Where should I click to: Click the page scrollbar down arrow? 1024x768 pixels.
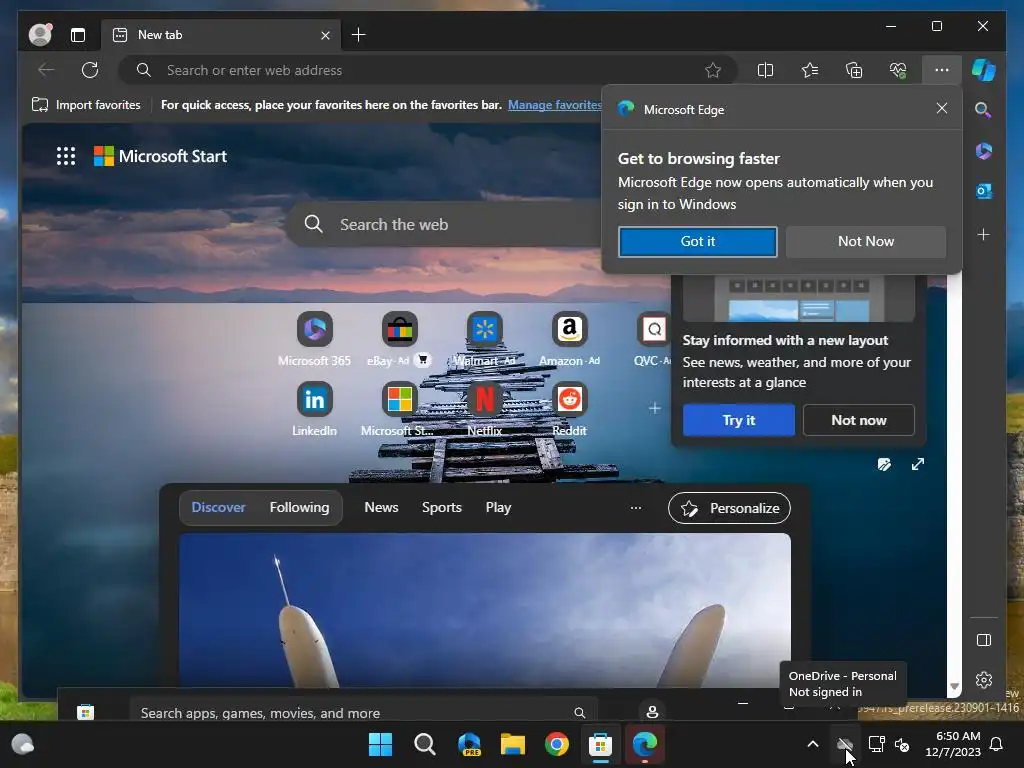[x=954, y=686]
